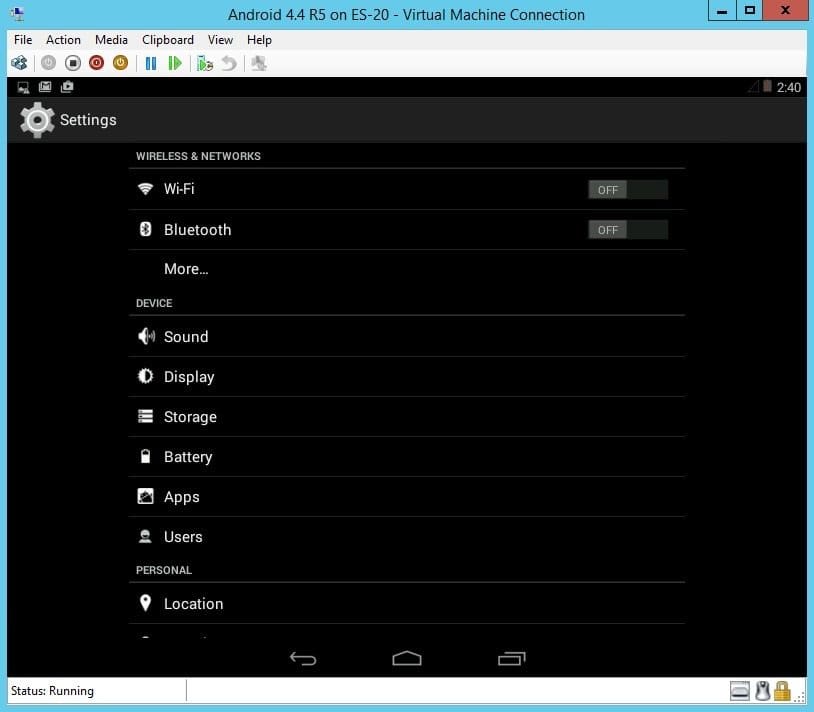Open the Bluetooth settings row
The image size is (814, 712).
406,229
